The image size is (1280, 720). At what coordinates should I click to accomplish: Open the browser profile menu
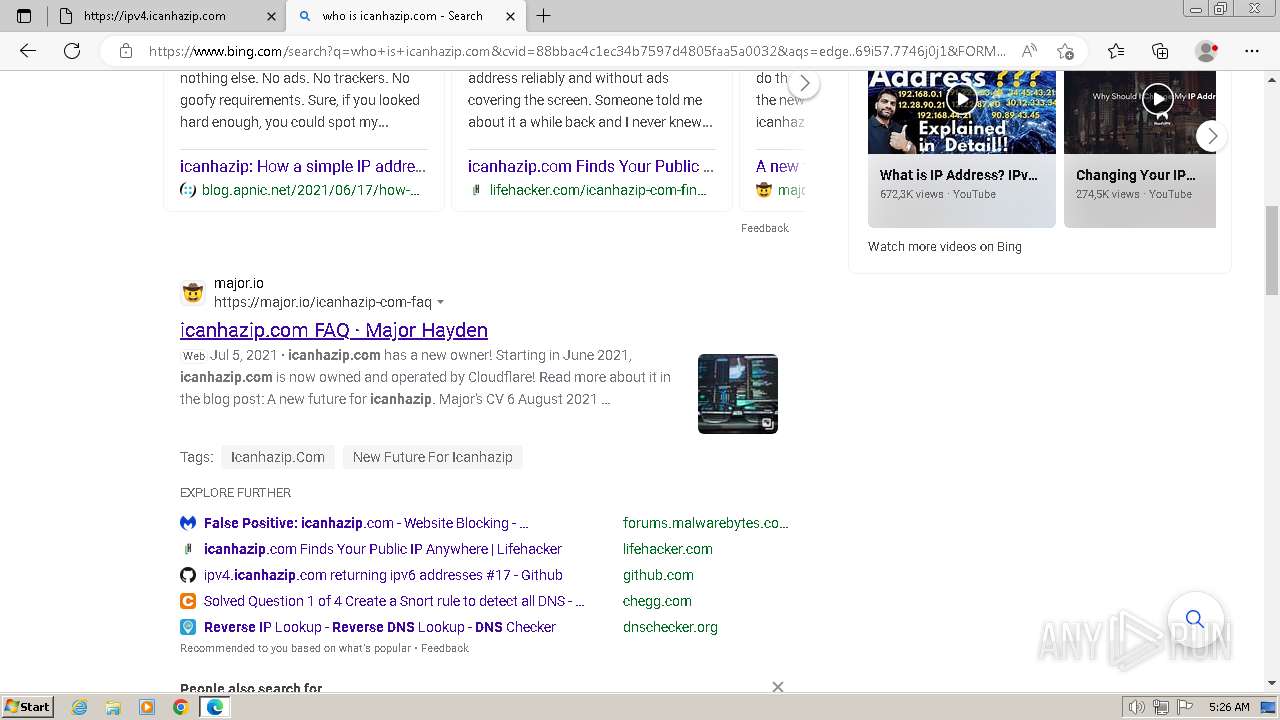(1207, 51)
